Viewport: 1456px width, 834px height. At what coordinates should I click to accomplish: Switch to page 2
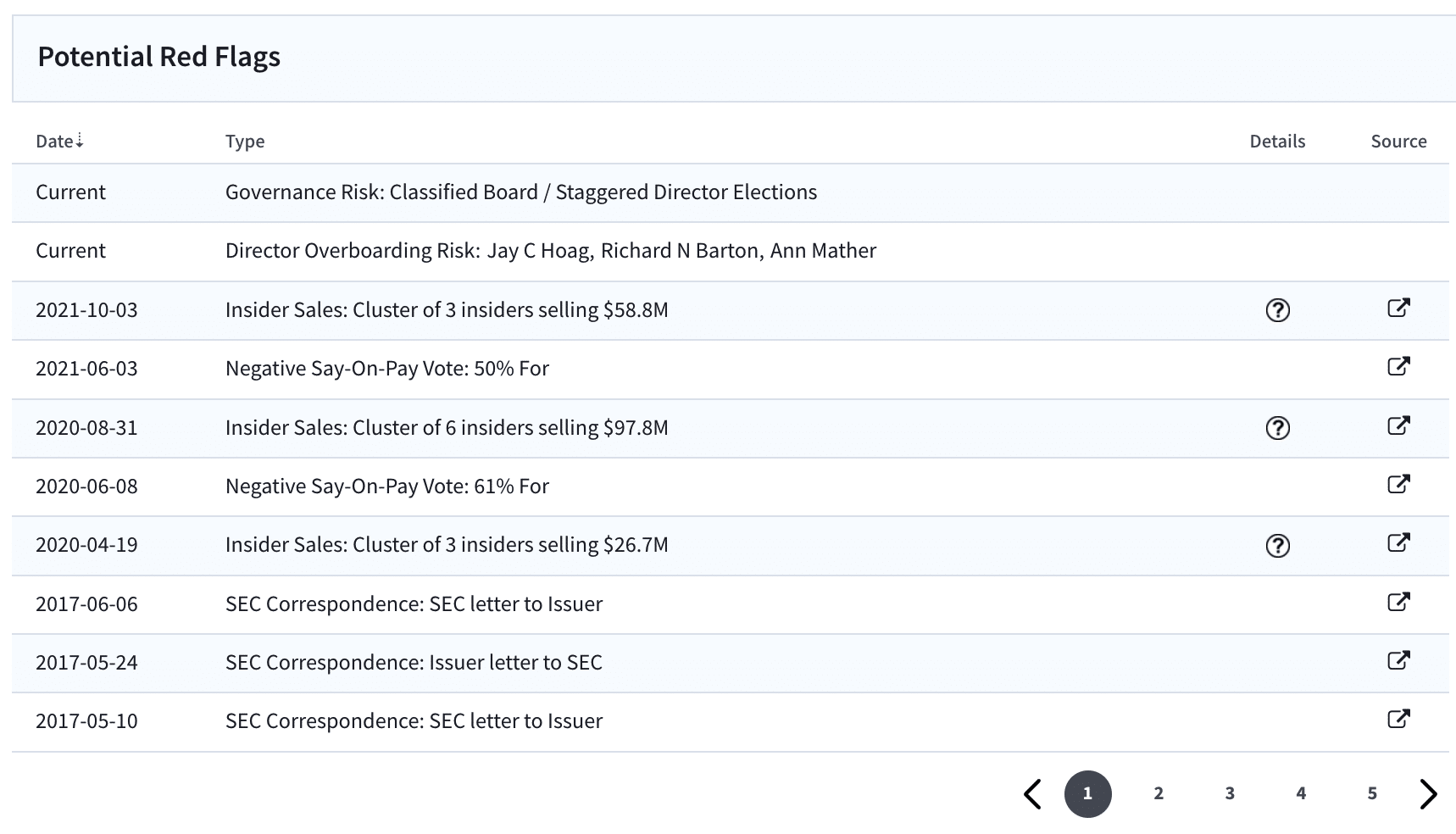(1159, 793)
